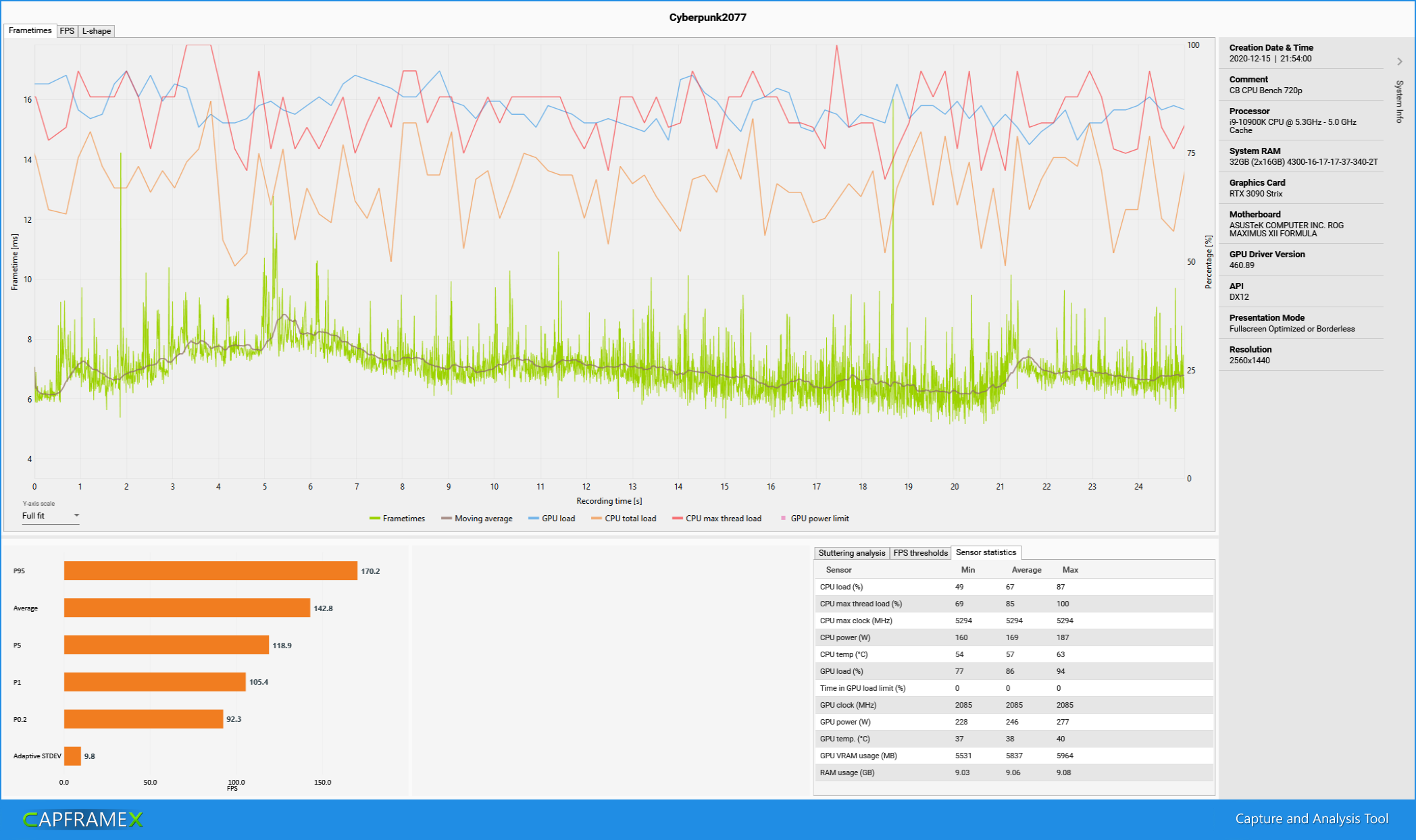Select the Sensor statistics tab
Screen dimensions: 1416x840
click(986, 552)
